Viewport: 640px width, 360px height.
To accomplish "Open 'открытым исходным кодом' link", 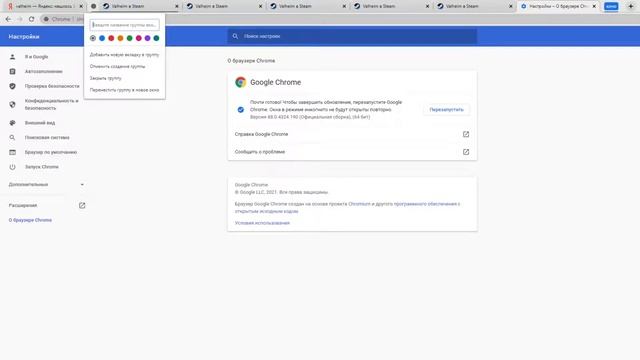I will pos(267,211).
